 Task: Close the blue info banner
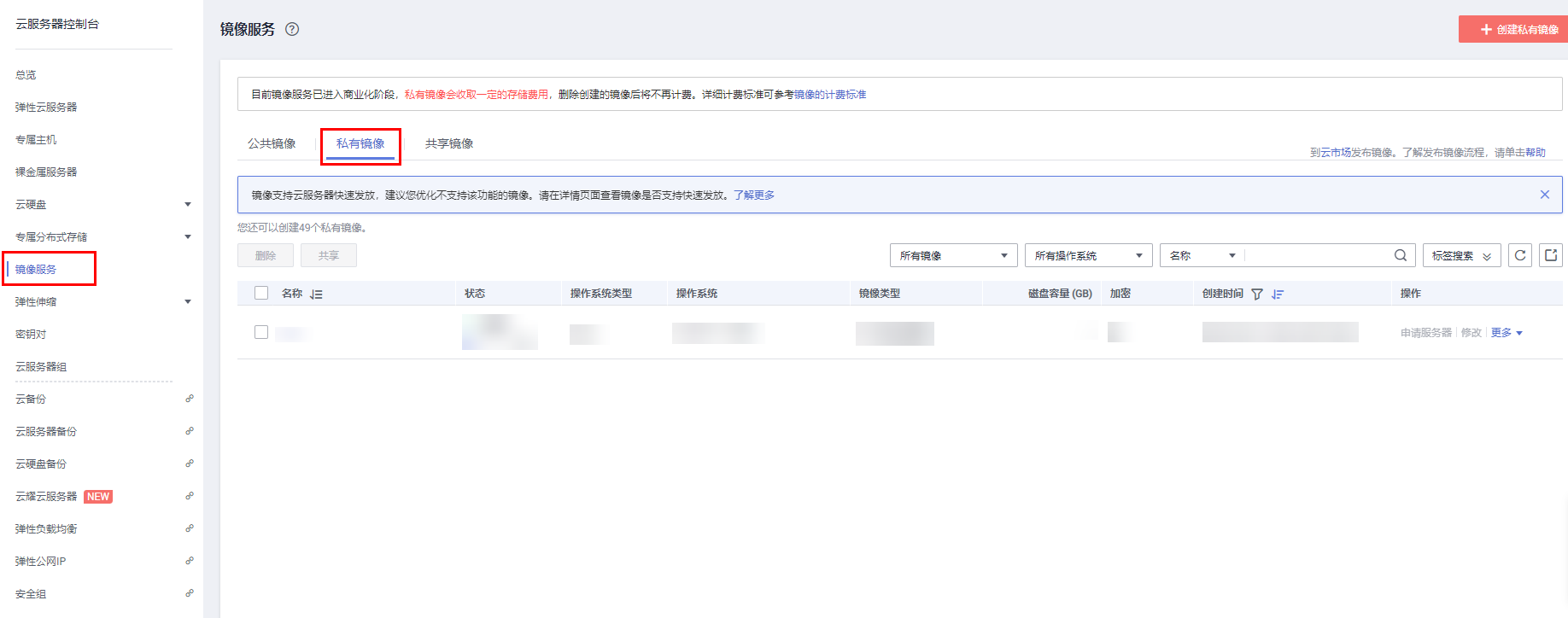click(1544, 195)
